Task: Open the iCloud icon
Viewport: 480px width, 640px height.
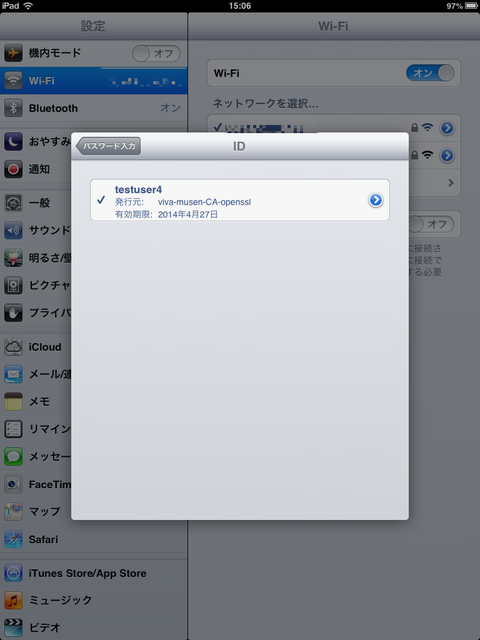Action: tap(13, 347)
